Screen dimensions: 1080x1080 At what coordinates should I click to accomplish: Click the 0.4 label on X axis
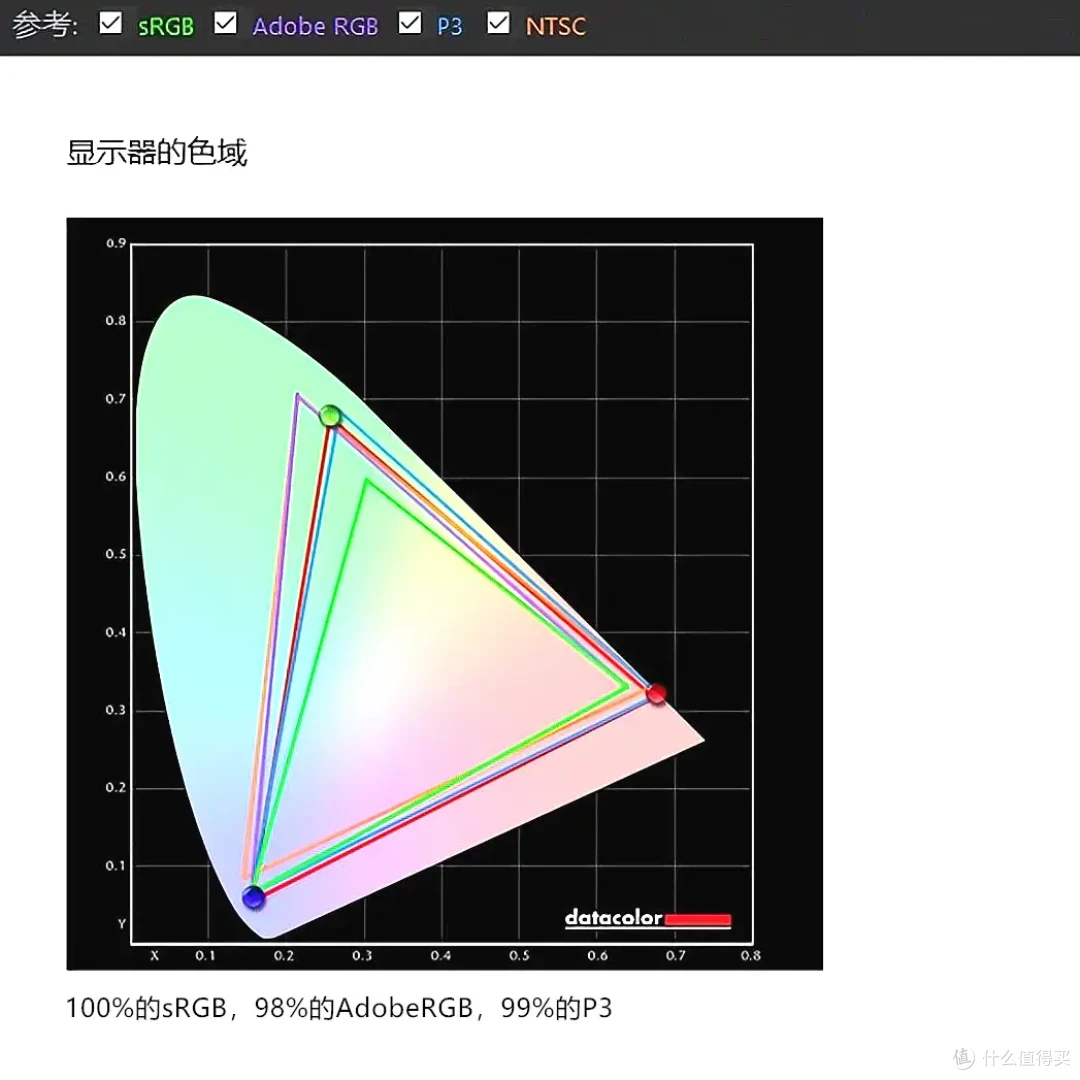(x=441, y=955)
